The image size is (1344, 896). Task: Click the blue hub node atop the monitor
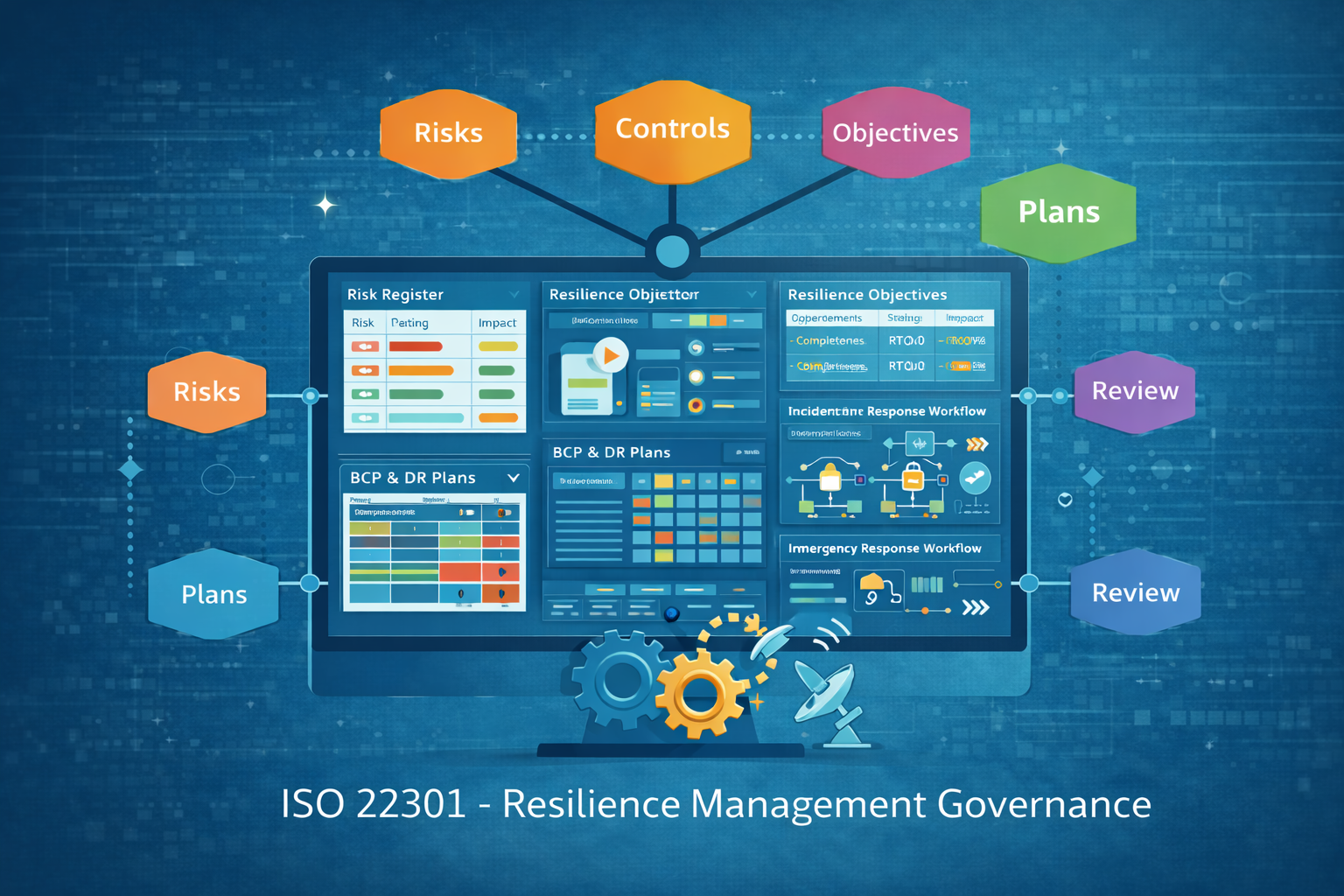pos(672,252)
